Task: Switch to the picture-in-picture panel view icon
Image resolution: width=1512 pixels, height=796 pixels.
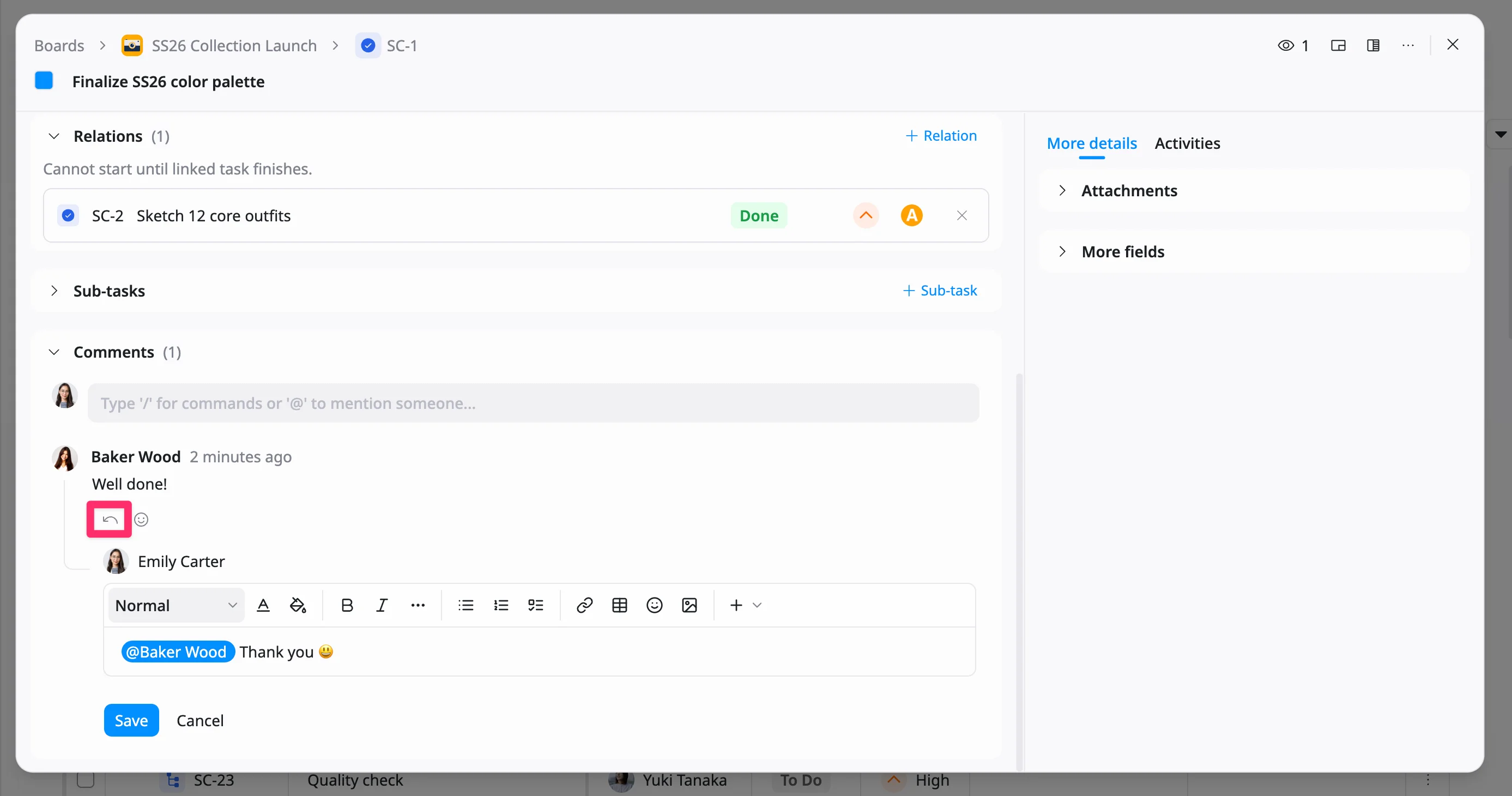Action: [1338, 45]
